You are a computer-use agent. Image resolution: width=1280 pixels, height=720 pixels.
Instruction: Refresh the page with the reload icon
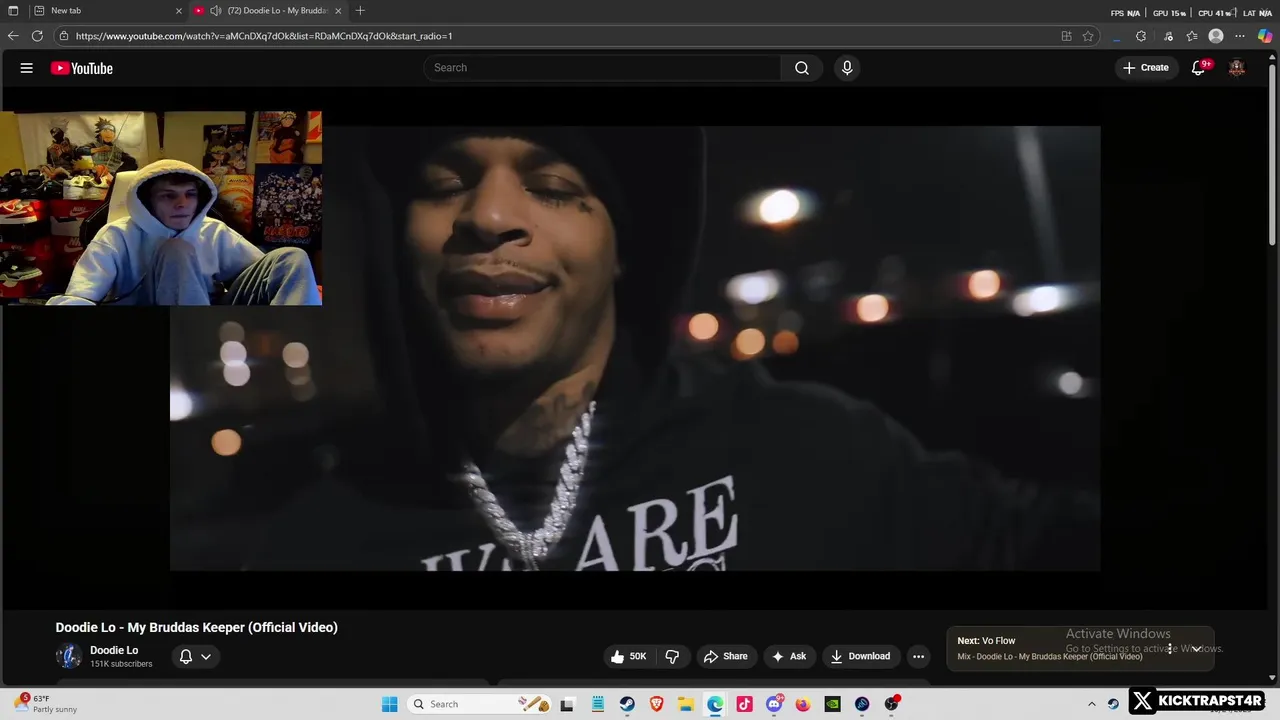pos(37,36)
